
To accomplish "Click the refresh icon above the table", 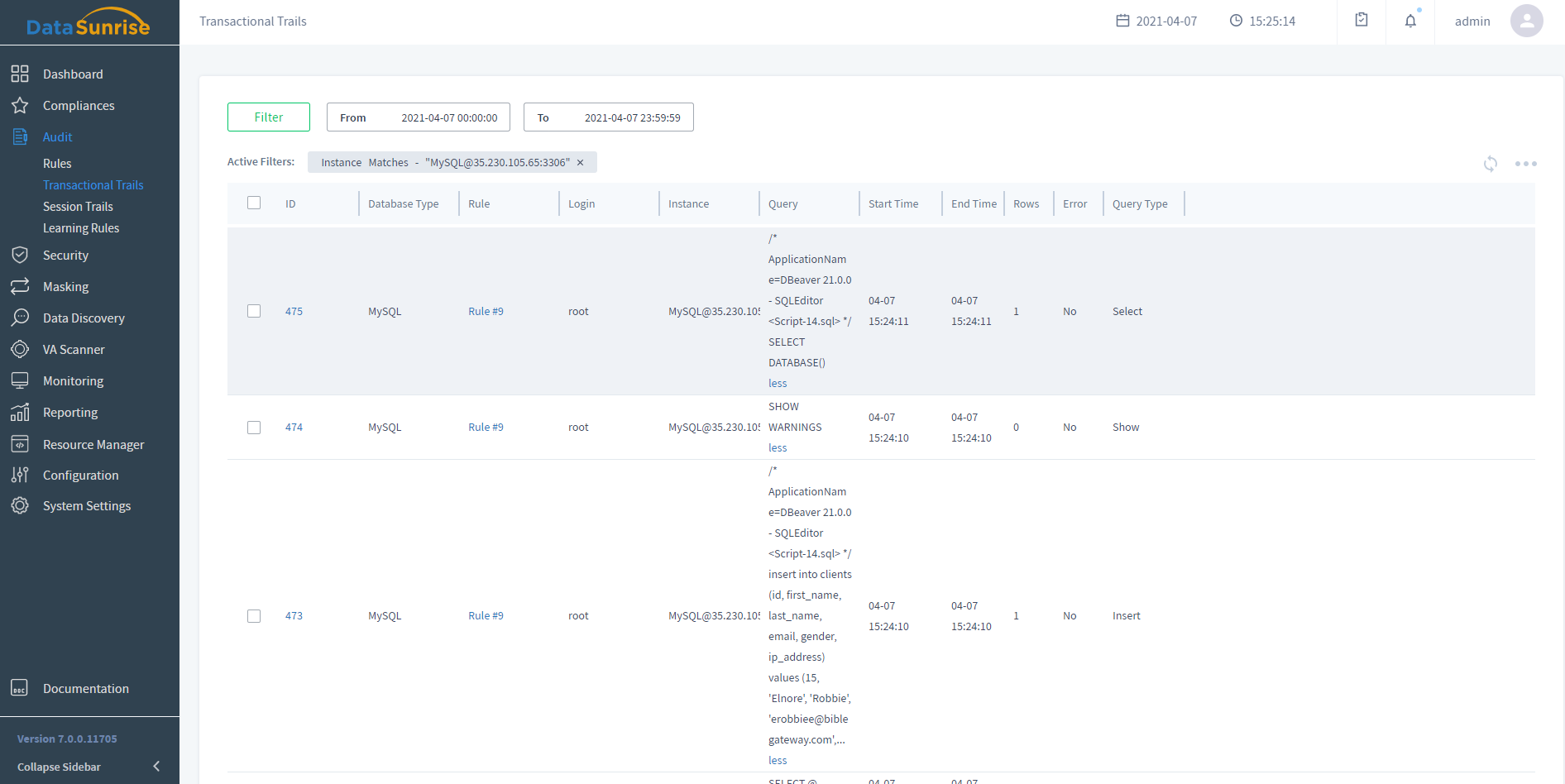I will coord(1490,164).
